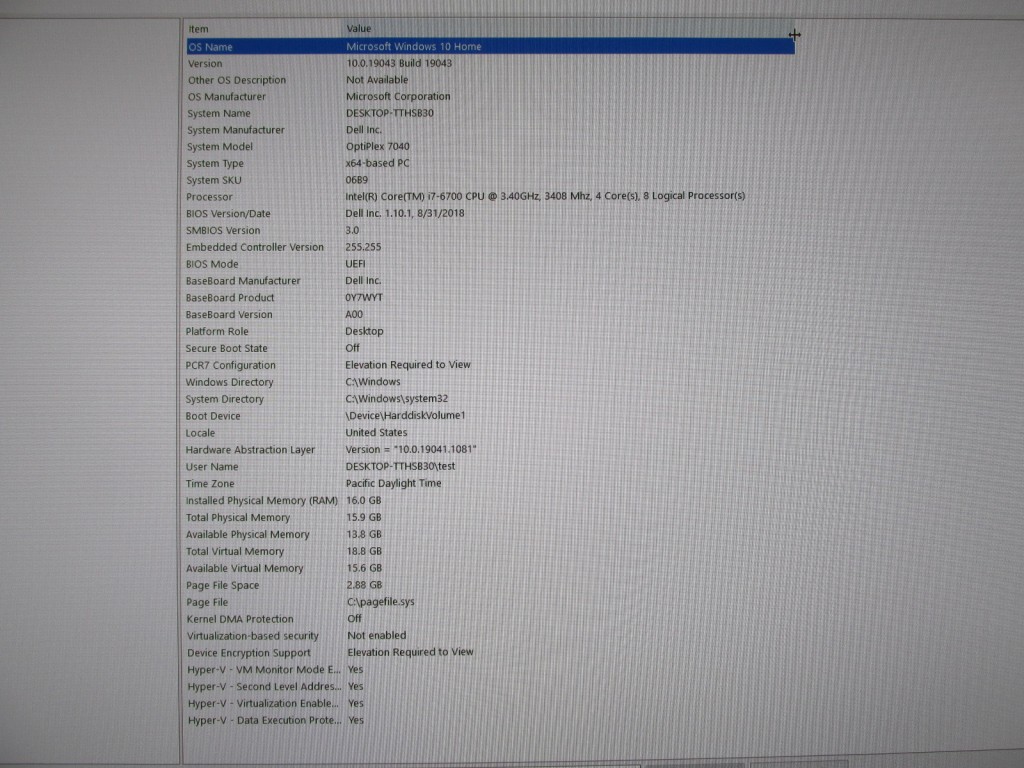
Task: Select the Hardware Abstraction Layer row
Action: (x=490, y=450)
